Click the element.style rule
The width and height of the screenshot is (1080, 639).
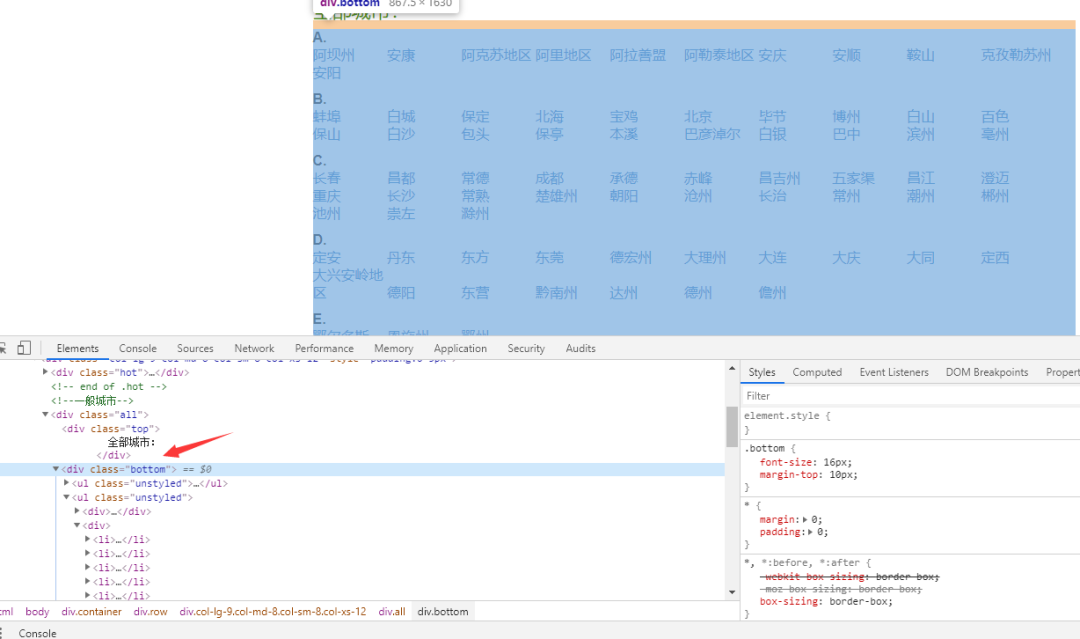pyautogui.click(x=787, y=416)
